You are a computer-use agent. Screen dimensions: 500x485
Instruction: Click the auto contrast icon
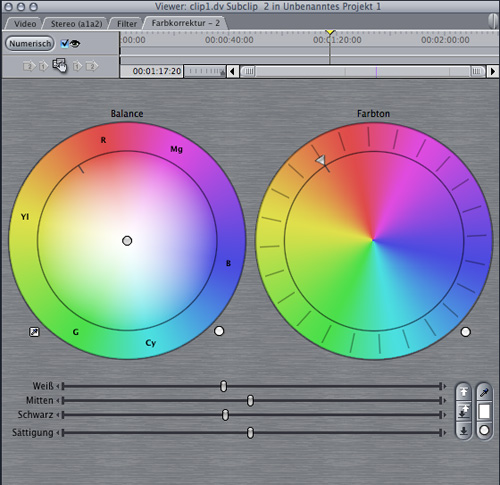(x=464, y=412)
